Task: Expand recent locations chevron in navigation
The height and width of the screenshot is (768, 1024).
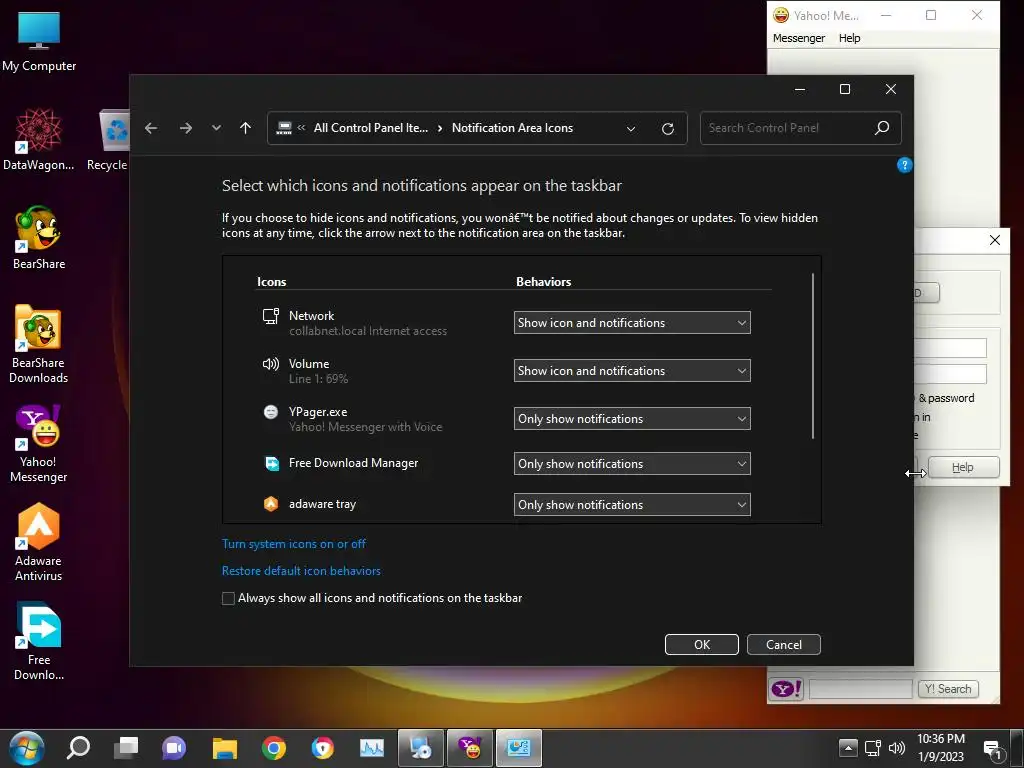Action: pyautogui.click(x=216, y=128)
